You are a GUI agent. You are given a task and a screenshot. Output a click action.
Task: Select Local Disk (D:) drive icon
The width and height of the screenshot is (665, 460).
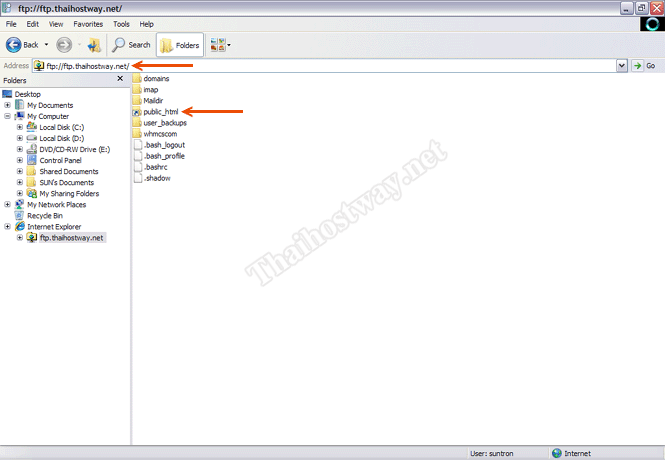(32, 138)
